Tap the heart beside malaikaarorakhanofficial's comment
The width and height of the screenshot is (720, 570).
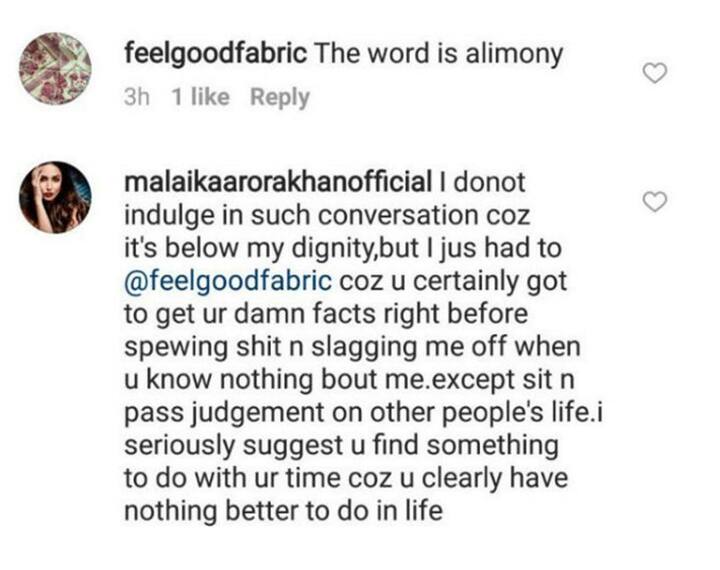[654, 202]
